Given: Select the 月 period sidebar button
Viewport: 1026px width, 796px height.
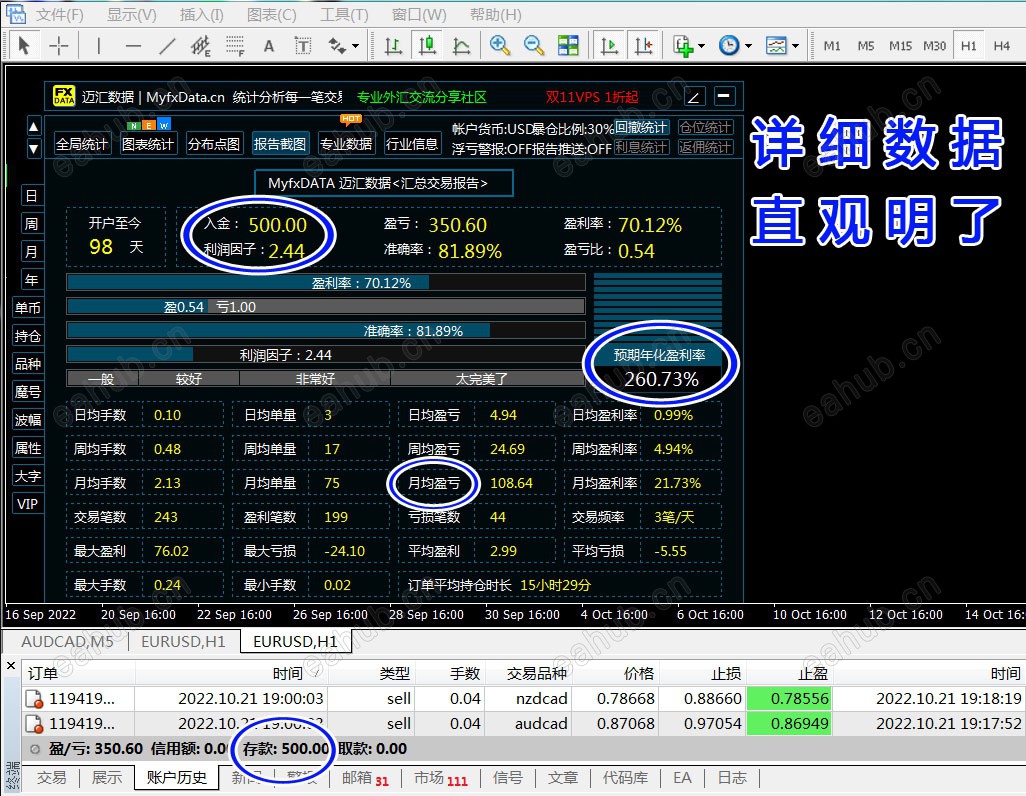Looking at the screenshot, I should coord(31,252).
